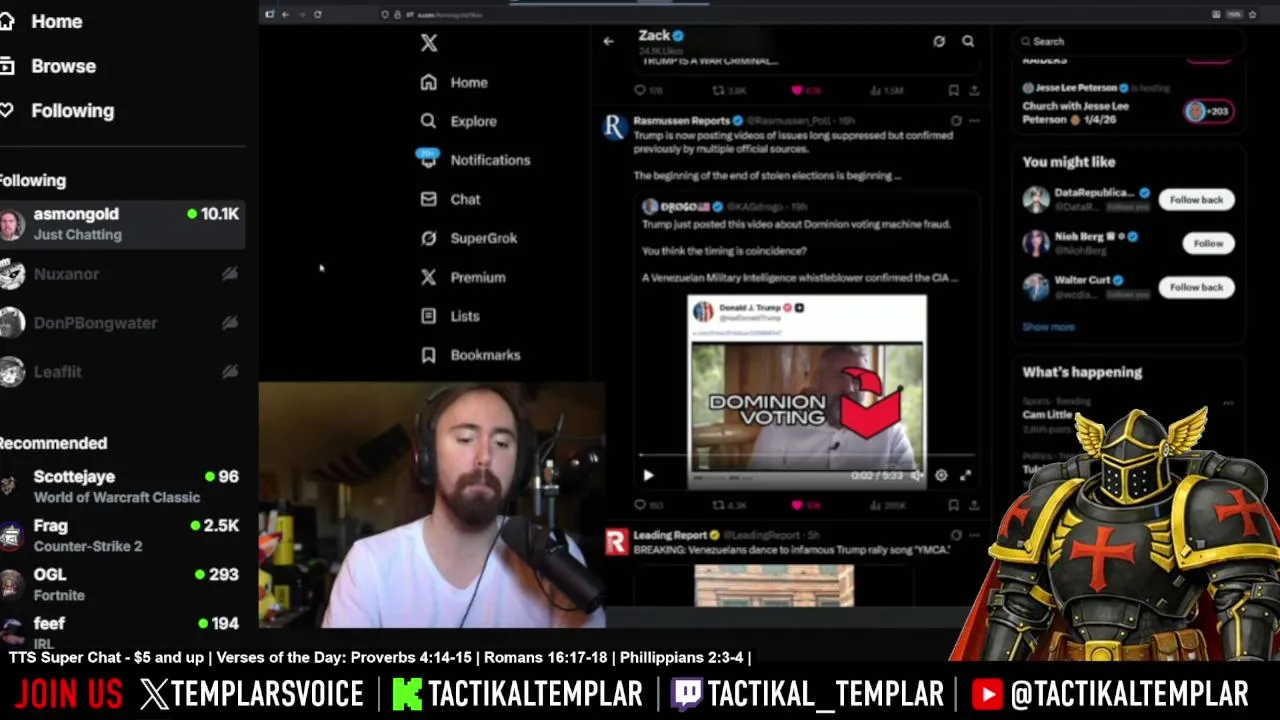Play the Dominion Voting video

pos(648,476)
